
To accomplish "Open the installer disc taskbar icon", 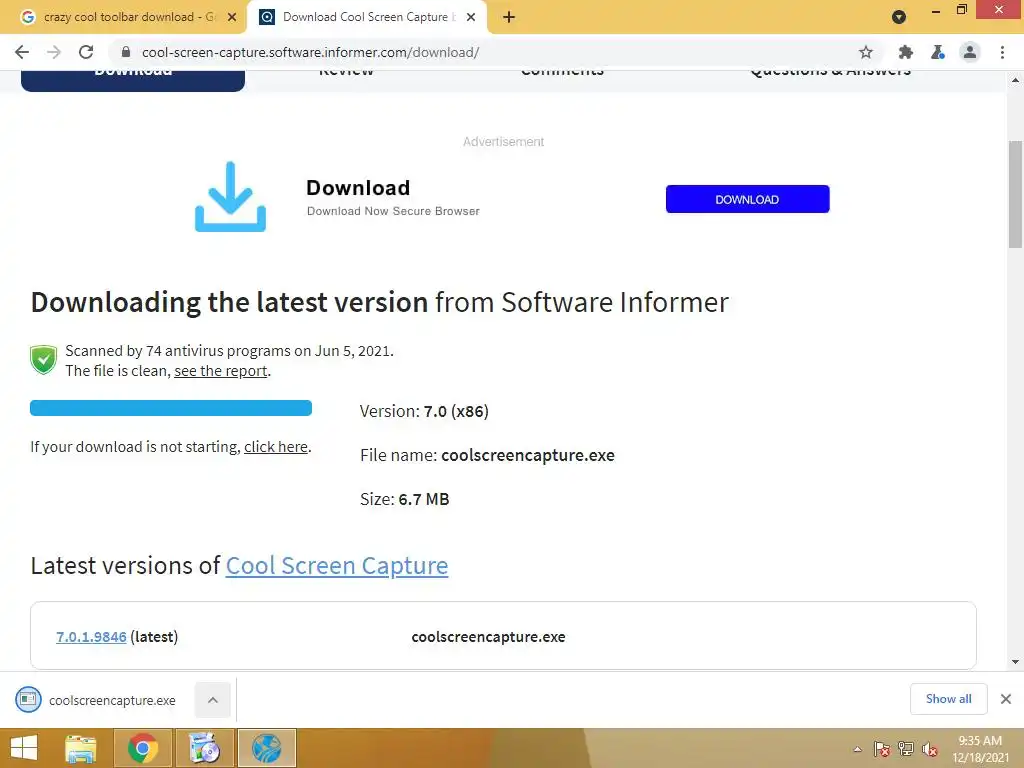I will 204,748.
